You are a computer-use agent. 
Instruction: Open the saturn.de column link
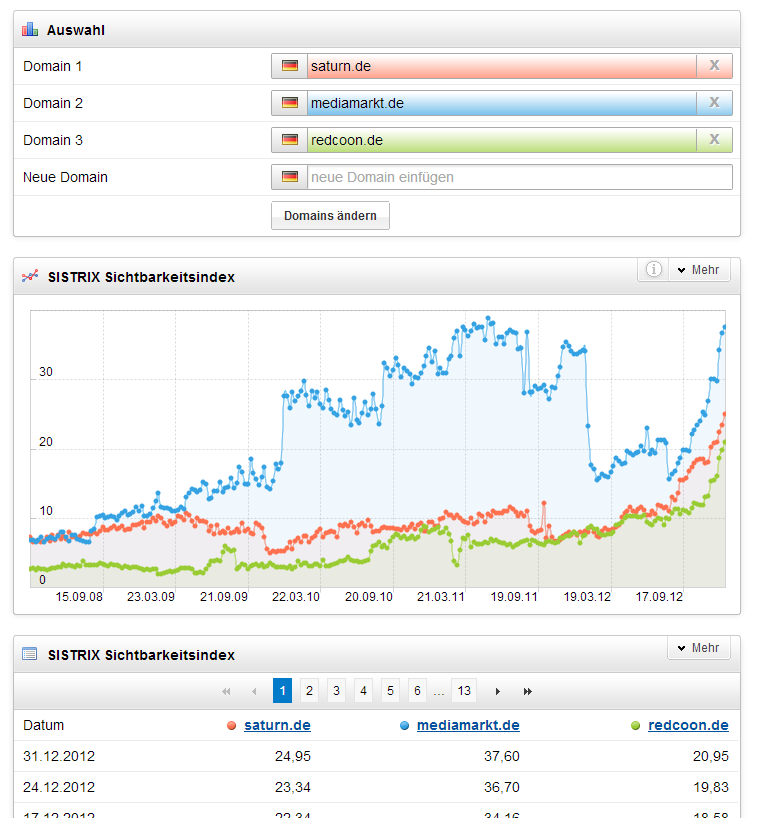[x=277, y=725]
